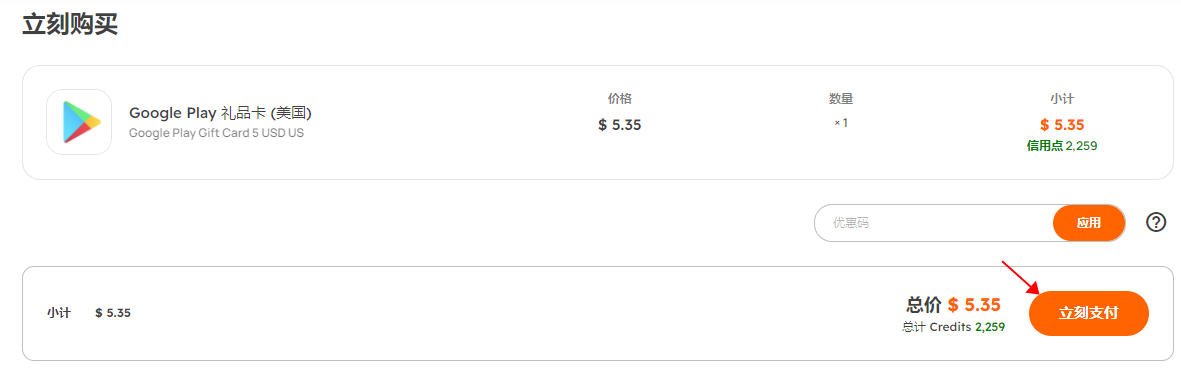Select the black $ 5.35 unit price
Screen dimensions: 1181x371
click(x=619, y=125)
